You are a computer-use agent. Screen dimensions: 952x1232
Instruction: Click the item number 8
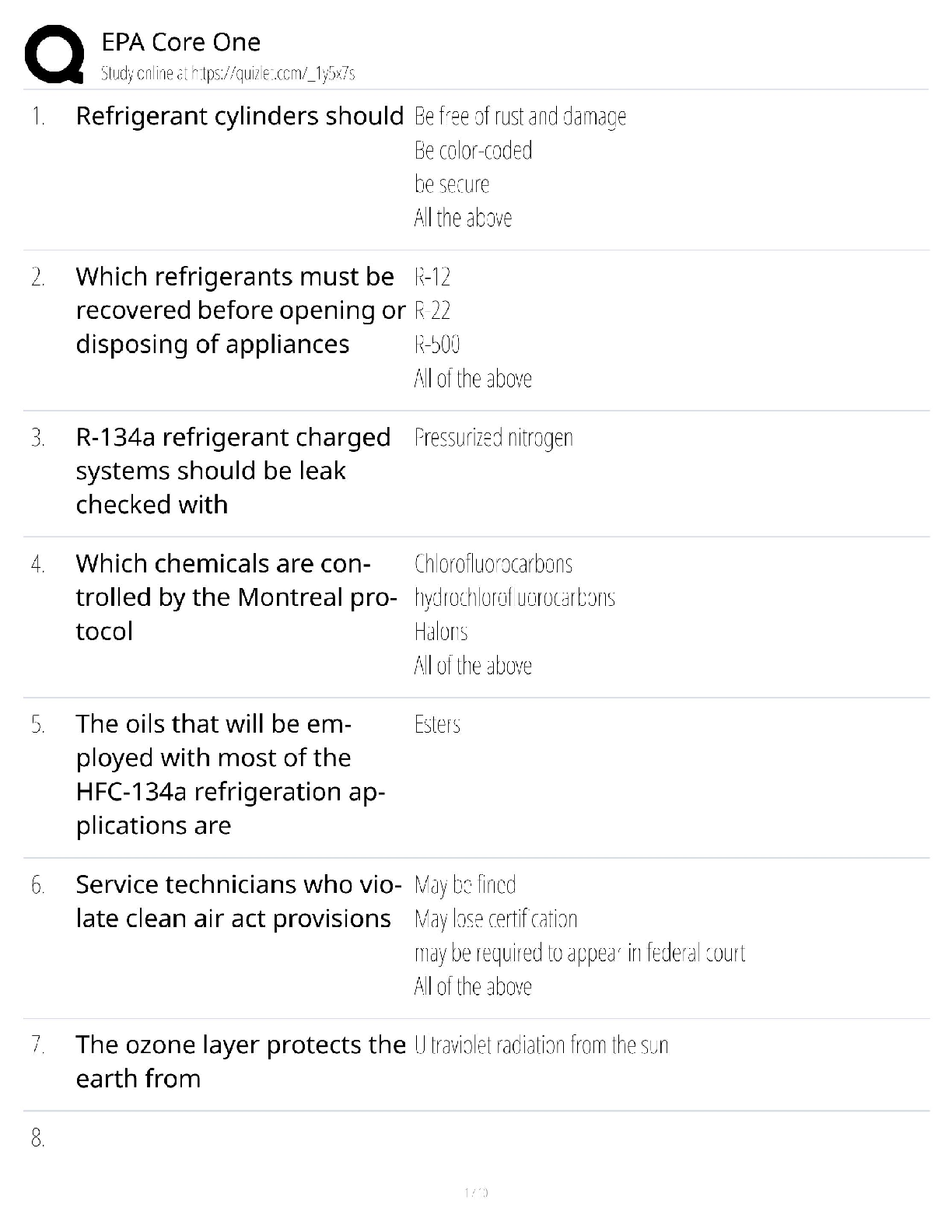coord(38,1139)
